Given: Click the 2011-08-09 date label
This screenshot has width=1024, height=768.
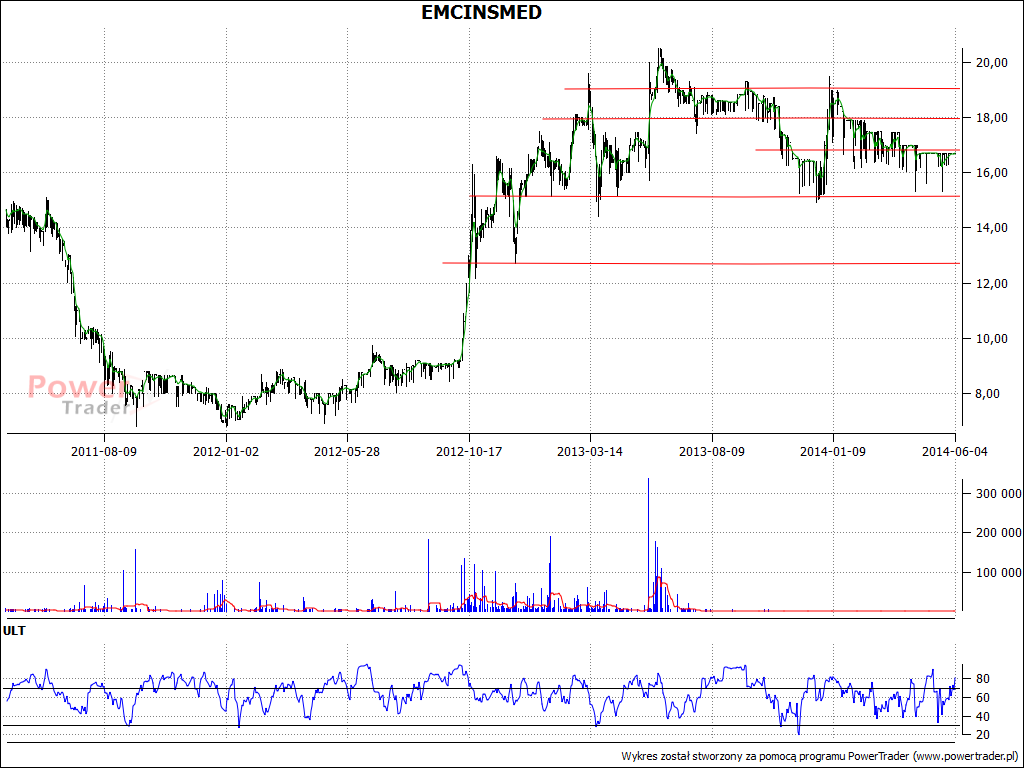Looking at the screenshot, I should 104,451.
